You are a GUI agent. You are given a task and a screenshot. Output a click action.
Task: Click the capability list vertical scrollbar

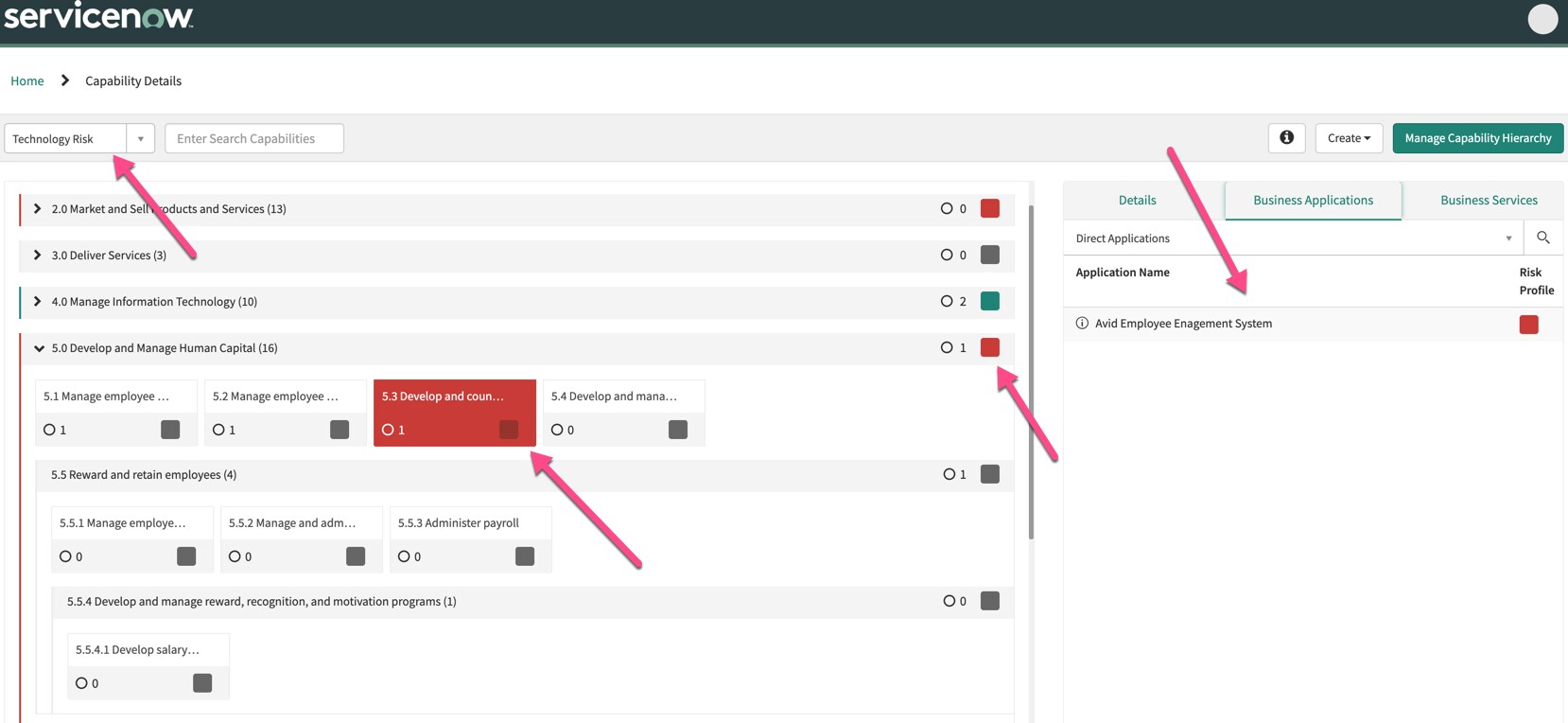1031,372
